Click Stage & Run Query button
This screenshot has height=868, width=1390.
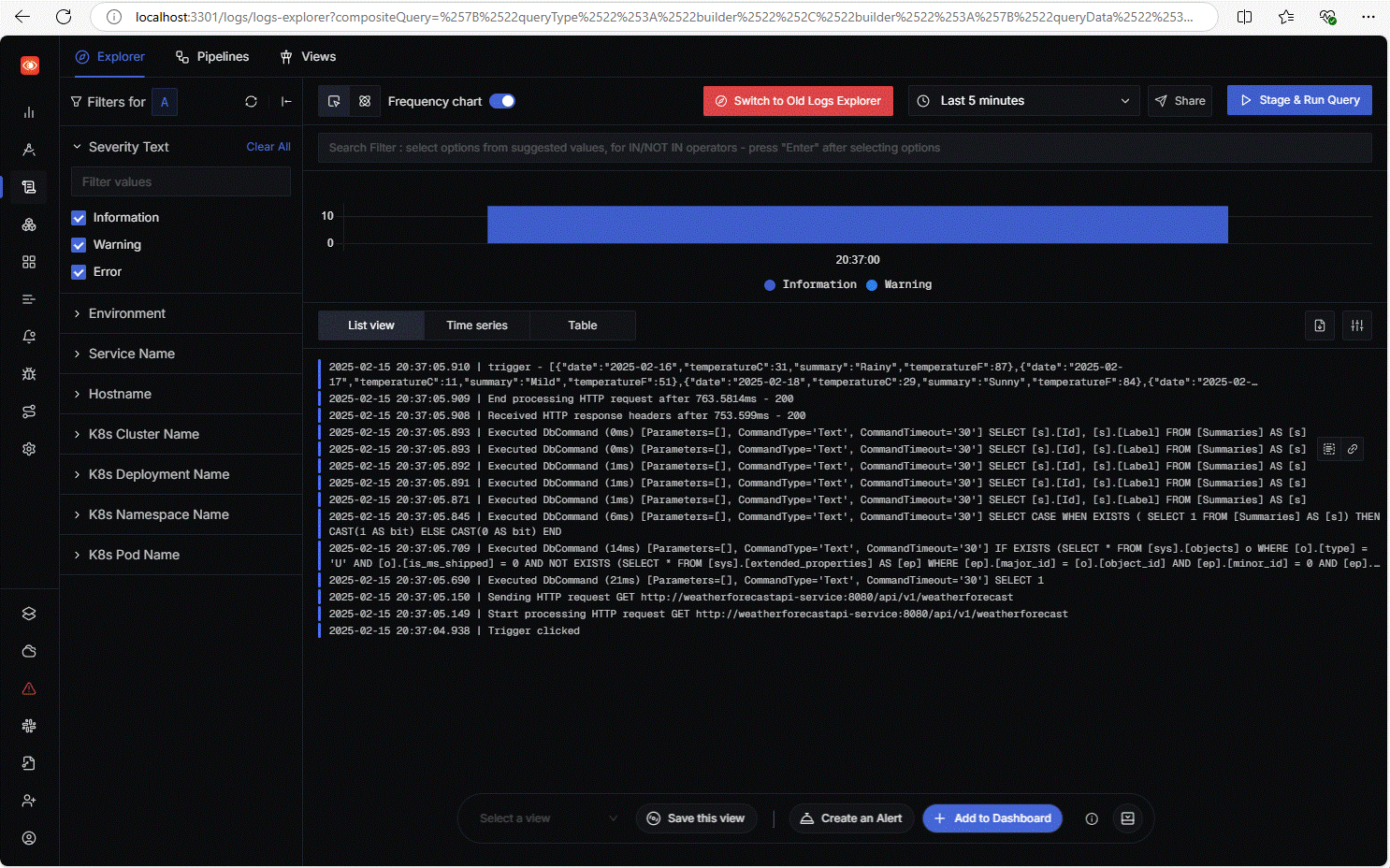(1299, 100)
